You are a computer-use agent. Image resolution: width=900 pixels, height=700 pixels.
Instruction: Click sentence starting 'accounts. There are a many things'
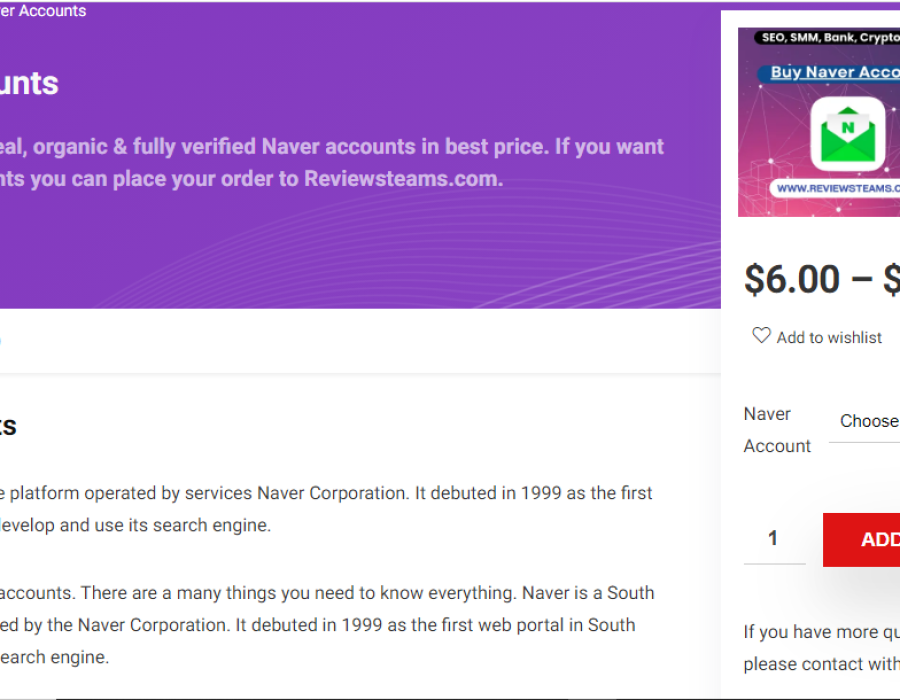point(327,593)
